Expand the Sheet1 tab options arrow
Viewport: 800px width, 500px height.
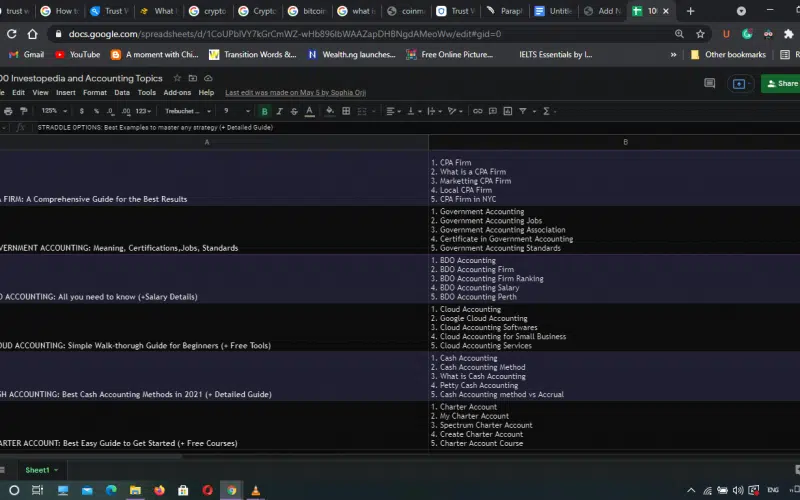56,470
